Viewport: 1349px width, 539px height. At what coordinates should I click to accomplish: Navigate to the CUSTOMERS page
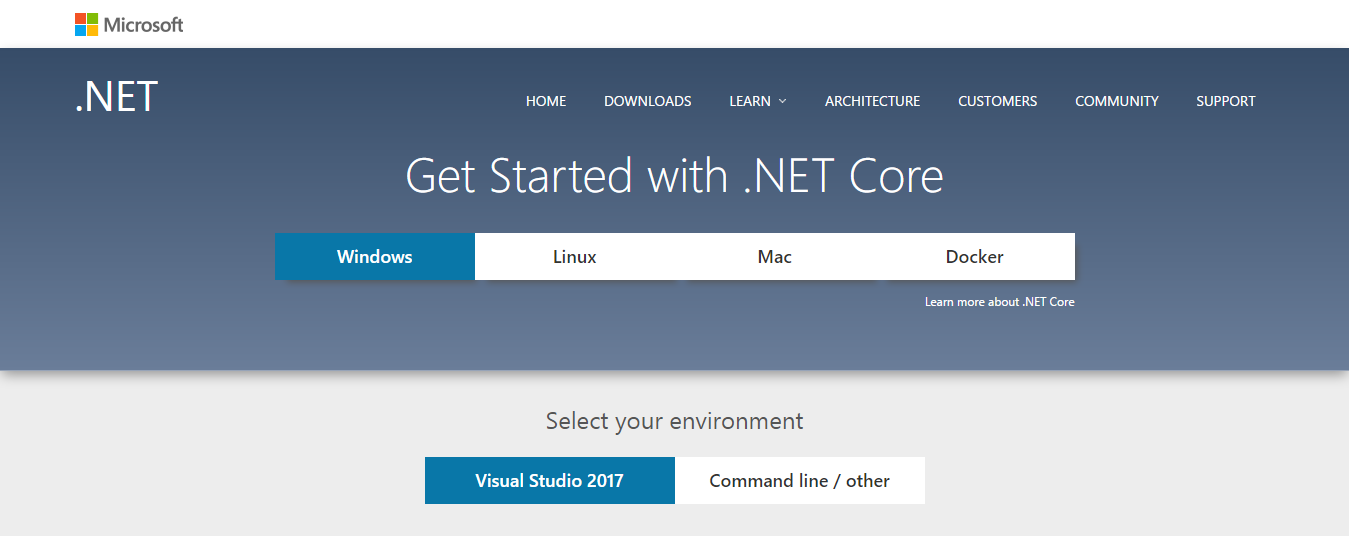pos(997,101)
